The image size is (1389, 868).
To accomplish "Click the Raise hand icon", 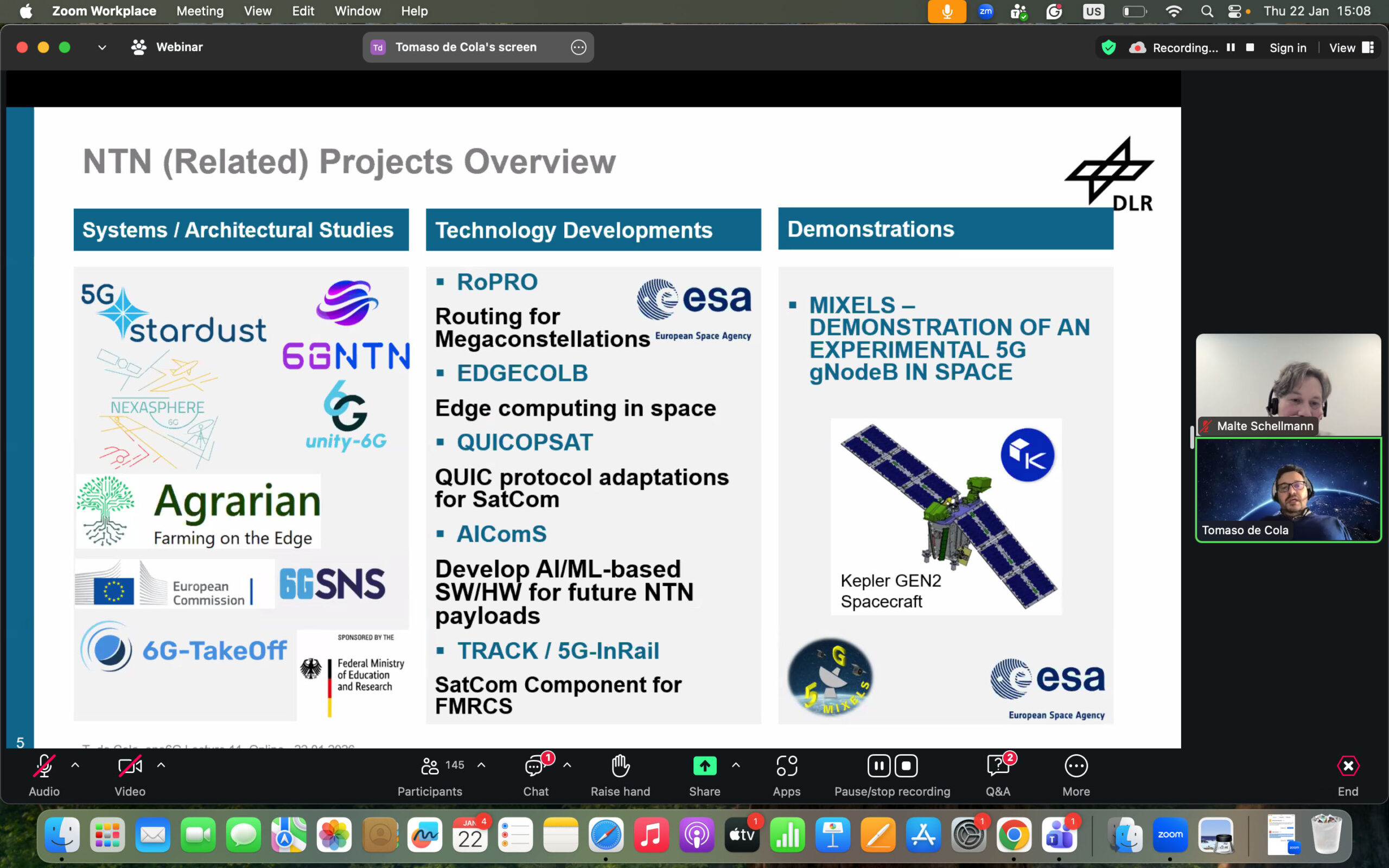I will (x=621, y=766).
